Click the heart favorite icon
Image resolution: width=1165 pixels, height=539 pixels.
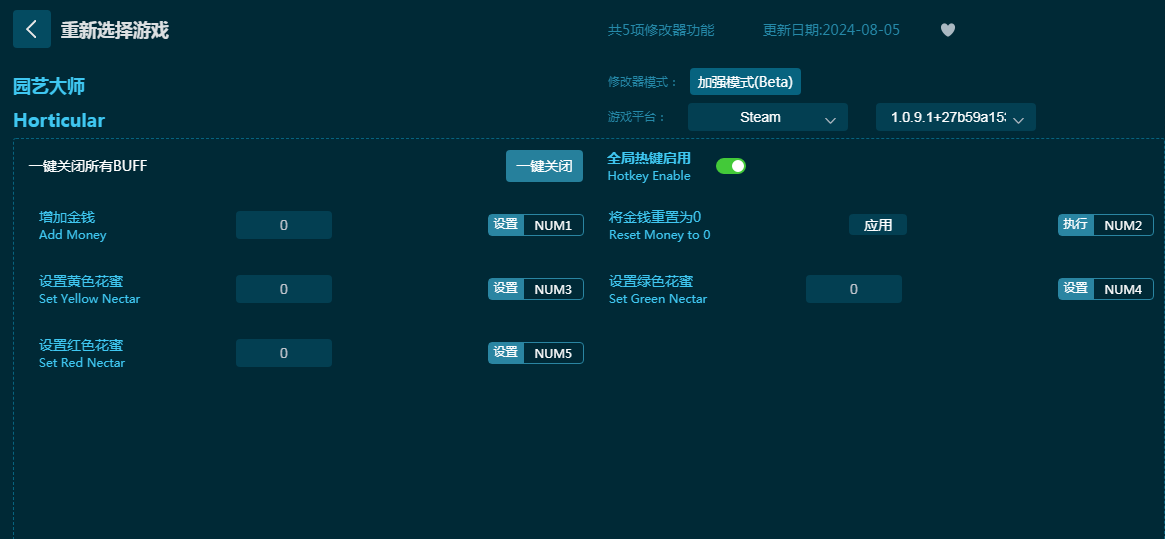[x=948, y=30]
